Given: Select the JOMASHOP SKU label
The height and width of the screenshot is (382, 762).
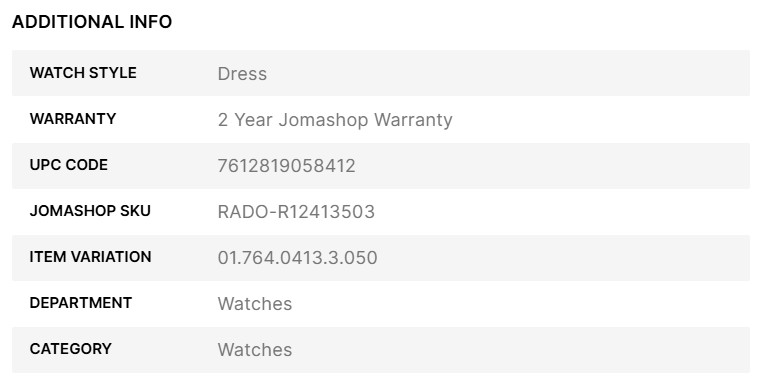Looking at the screenshot, I should 90,210.
